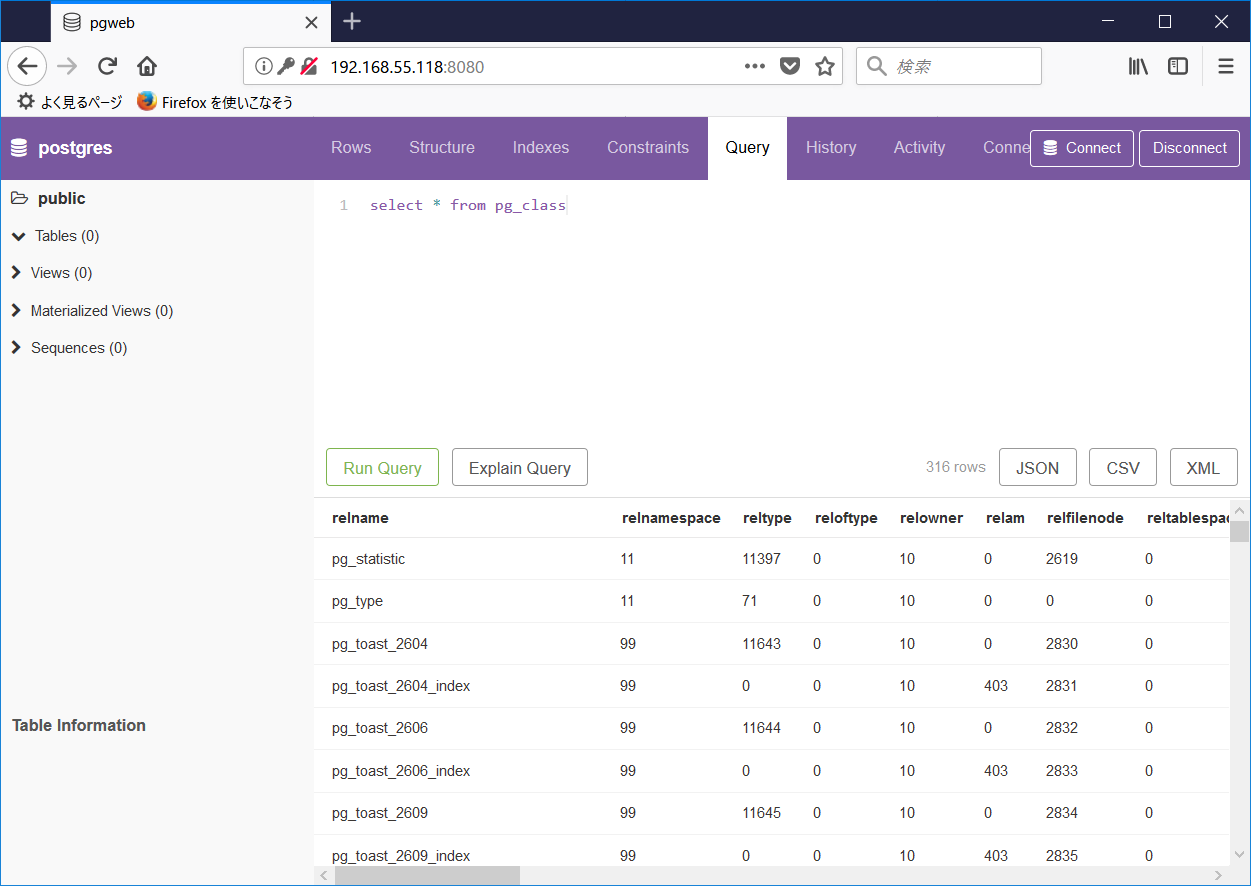The image size is (1251, 886).
Task: Export query results as CSV
Action: (1122, 467)
